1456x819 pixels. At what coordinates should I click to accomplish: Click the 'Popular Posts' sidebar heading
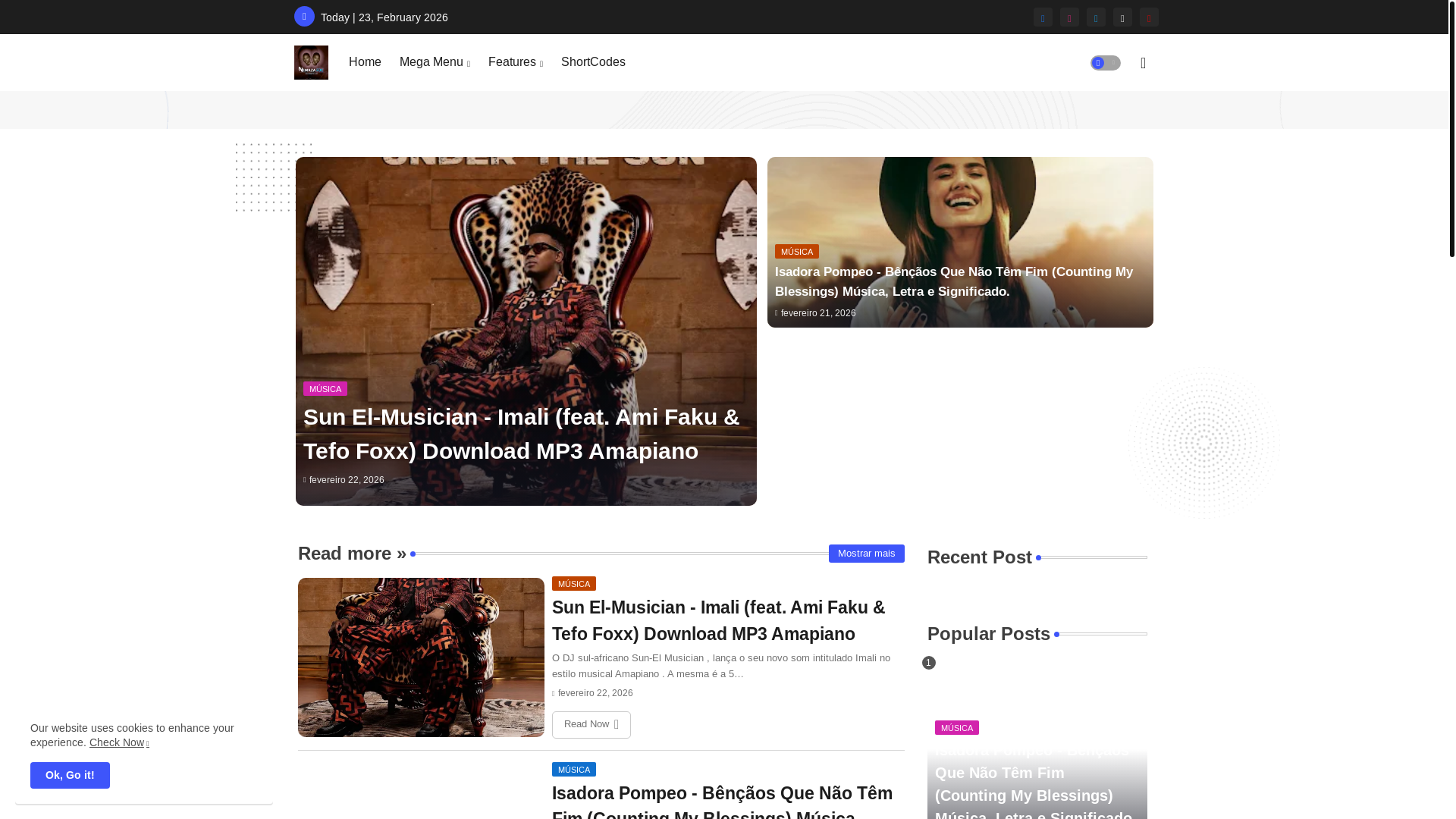pyautogui.click(x=989, y=634)
